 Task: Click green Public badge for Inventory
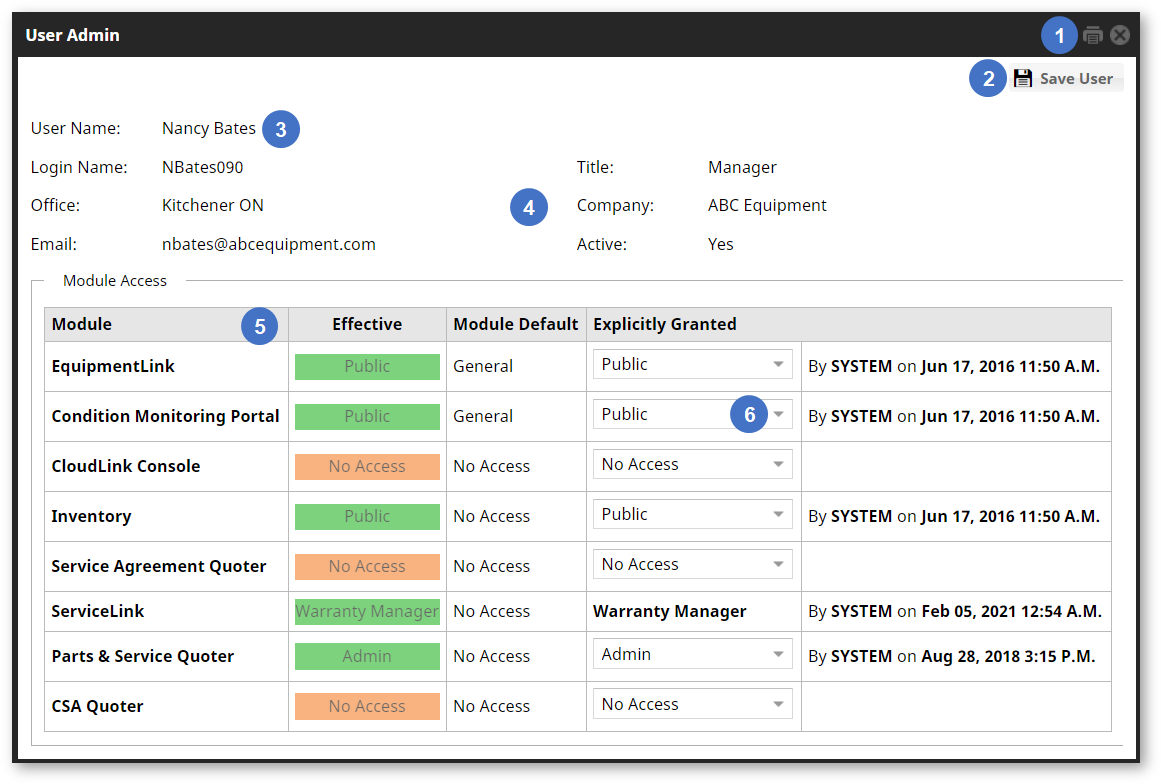click(367, 516)
